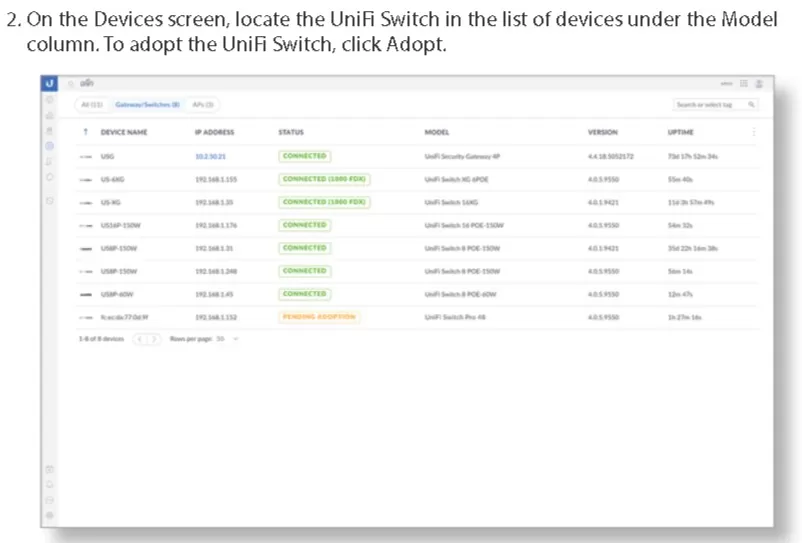Click the search magnifier in the top bar

[x=71, y=83]
